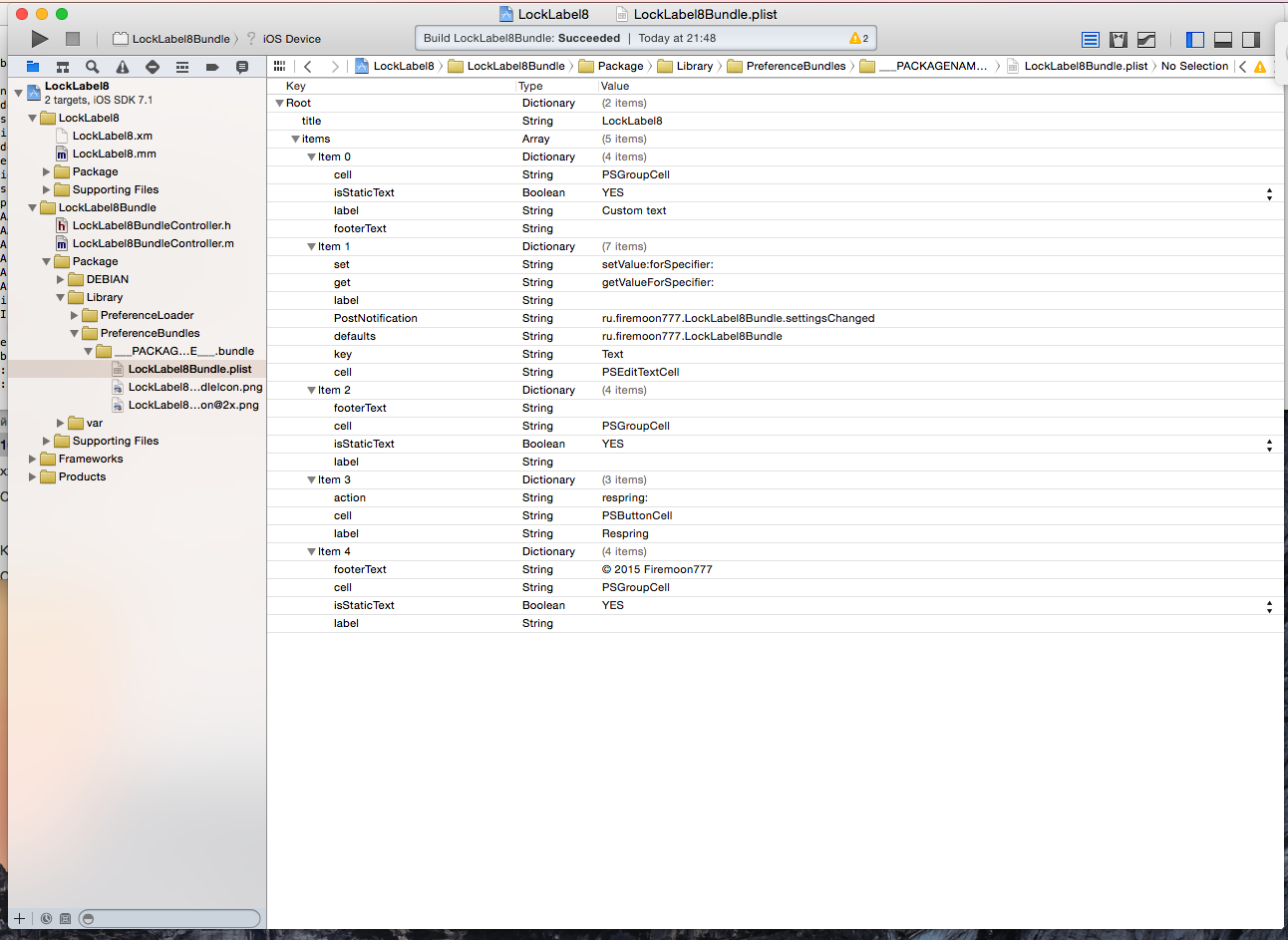Show only source-controlled files filter
The image size is (1288, 940).
(66, 918)
